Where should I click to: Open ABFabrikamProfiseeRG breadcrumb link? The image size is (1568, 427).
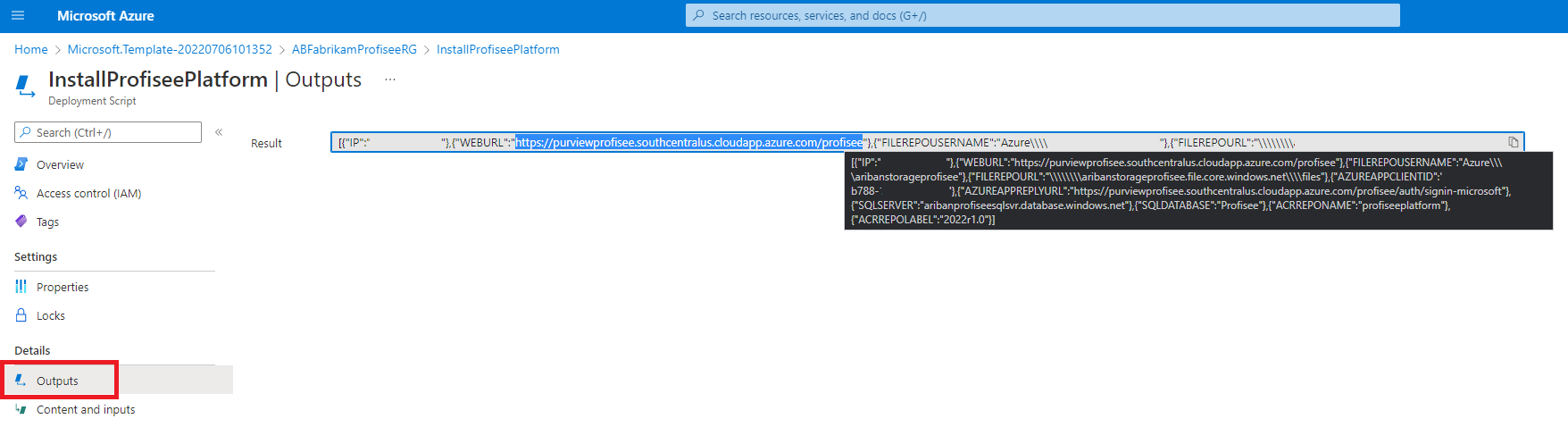coord(354,49)
